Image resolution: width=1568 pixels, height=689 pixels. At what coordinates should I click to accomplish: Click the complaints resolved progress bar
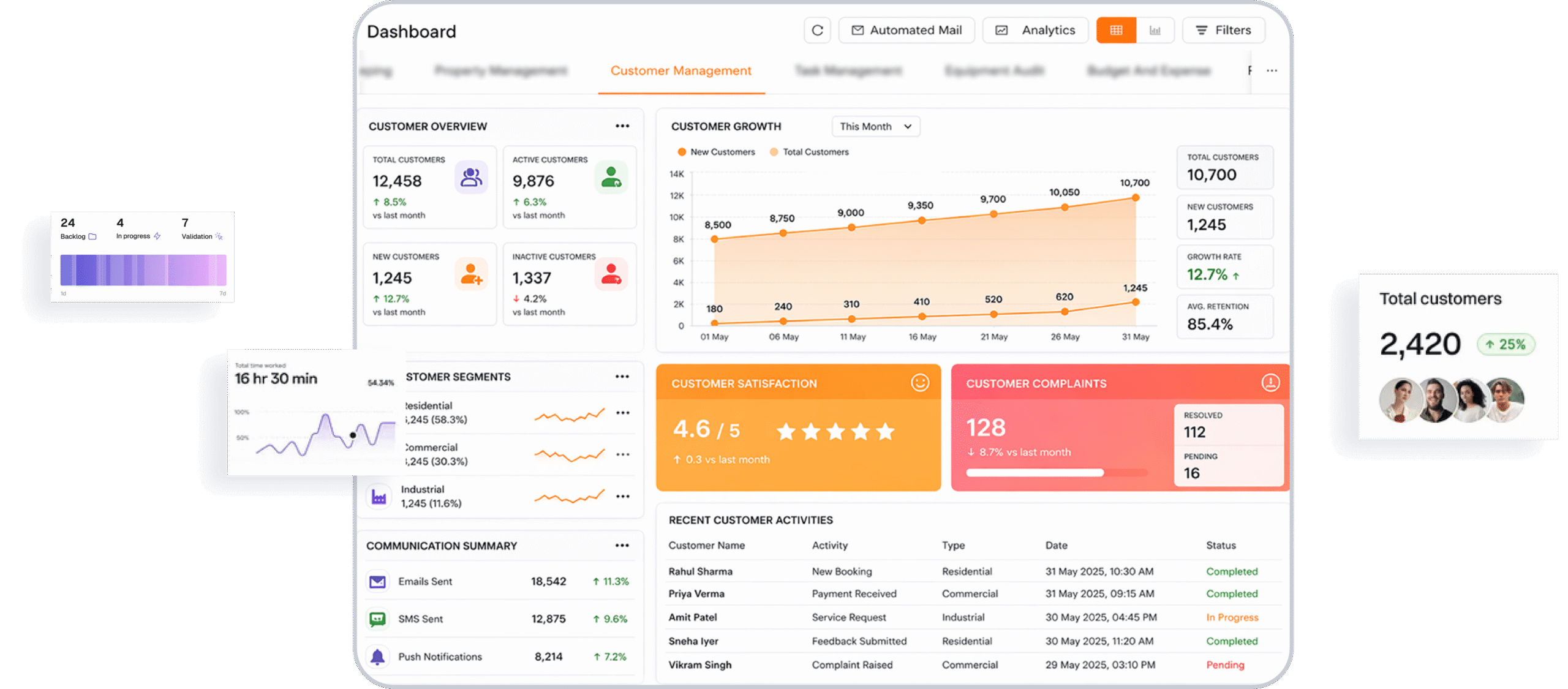(1056, 473)
